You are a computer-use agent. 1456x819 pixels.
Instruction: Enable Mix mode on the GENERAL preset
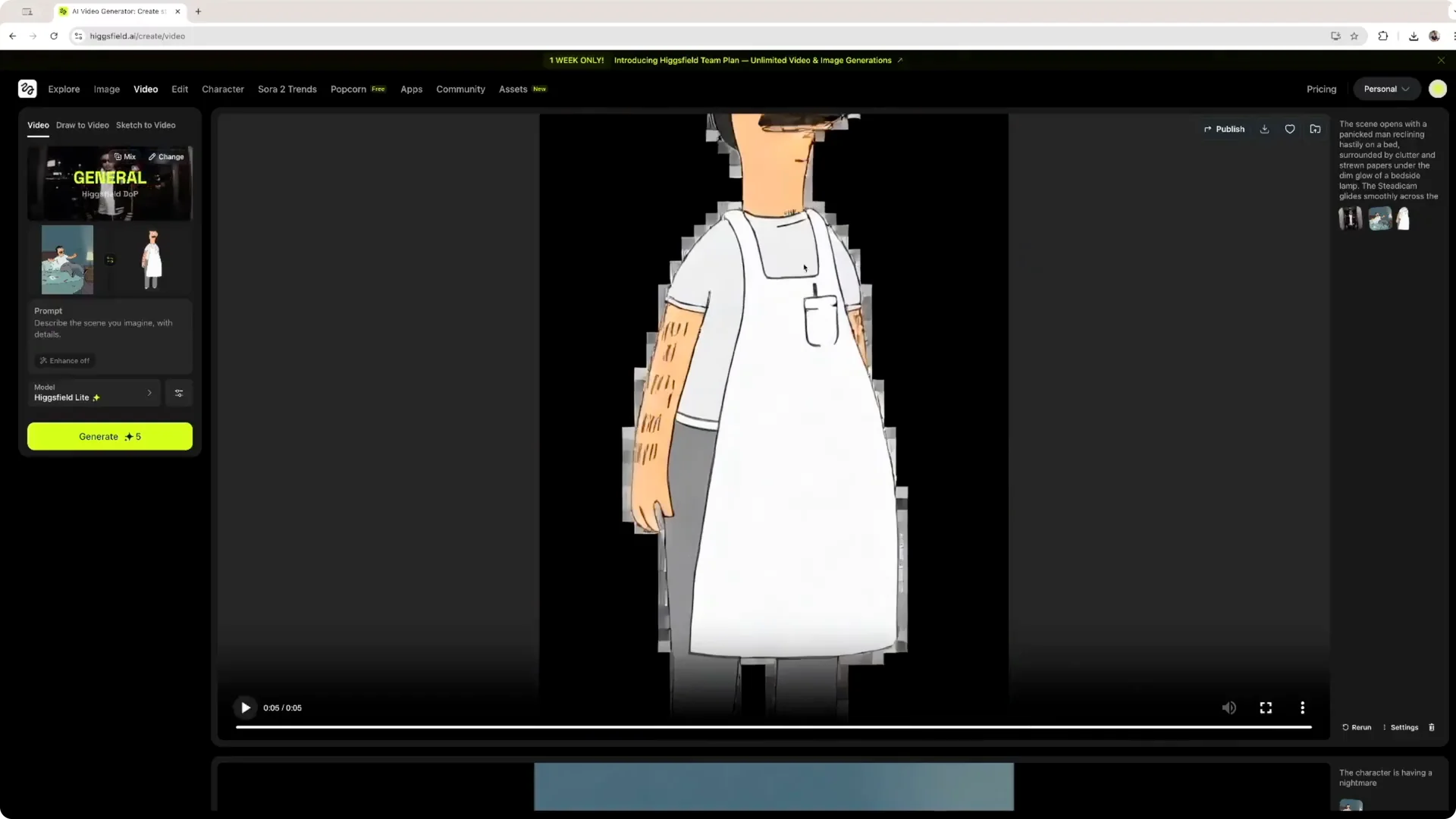(124, 156)
